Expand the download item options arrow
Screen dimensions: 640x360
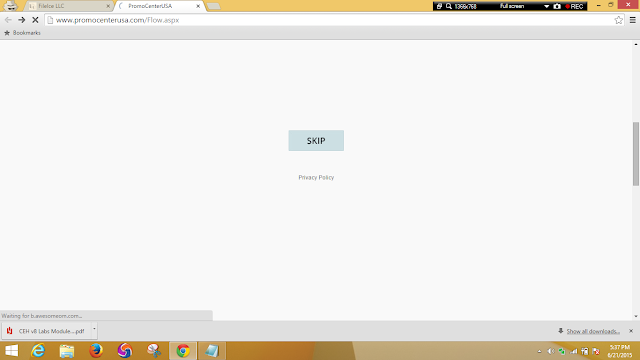(94, 329)
